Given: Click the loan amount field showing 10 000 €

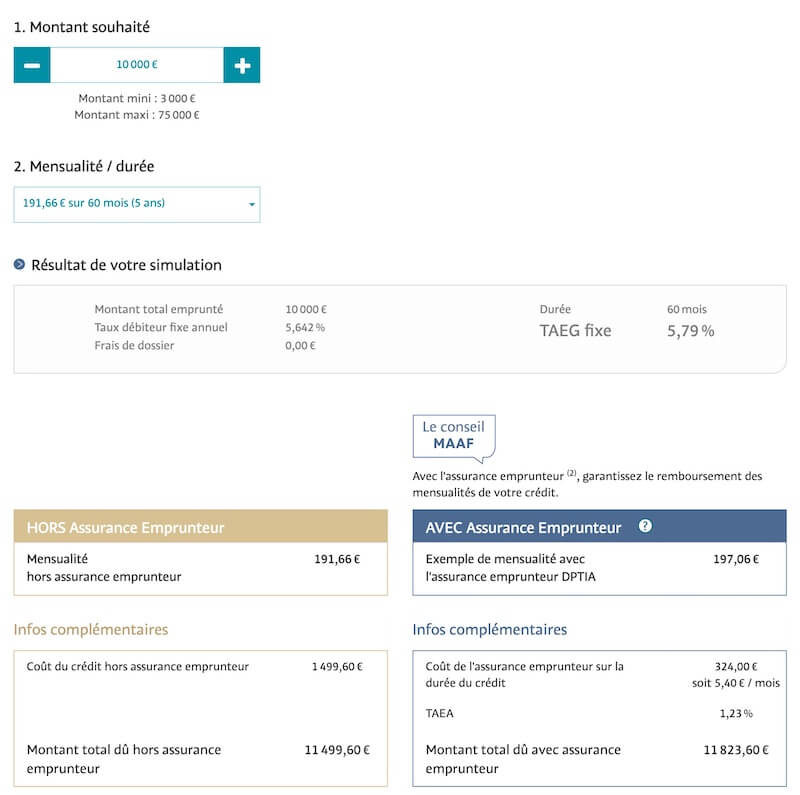Looking at the screenshot, I should (137, 65).
